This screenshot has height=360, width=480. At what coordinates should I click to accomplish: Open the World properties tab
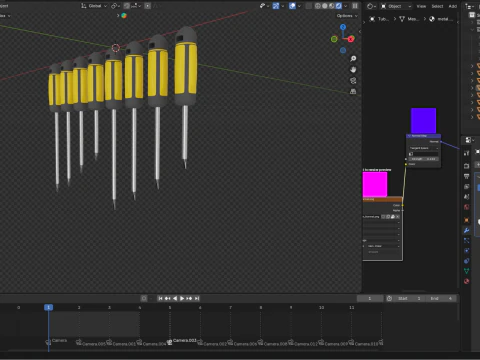466,207
